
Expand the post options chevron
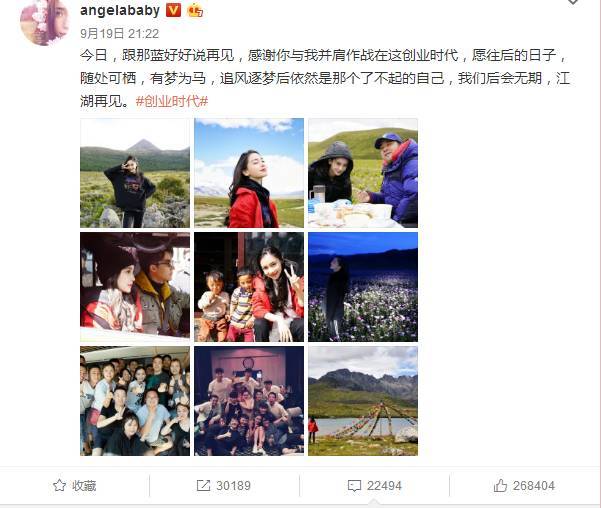pos(573,2)
